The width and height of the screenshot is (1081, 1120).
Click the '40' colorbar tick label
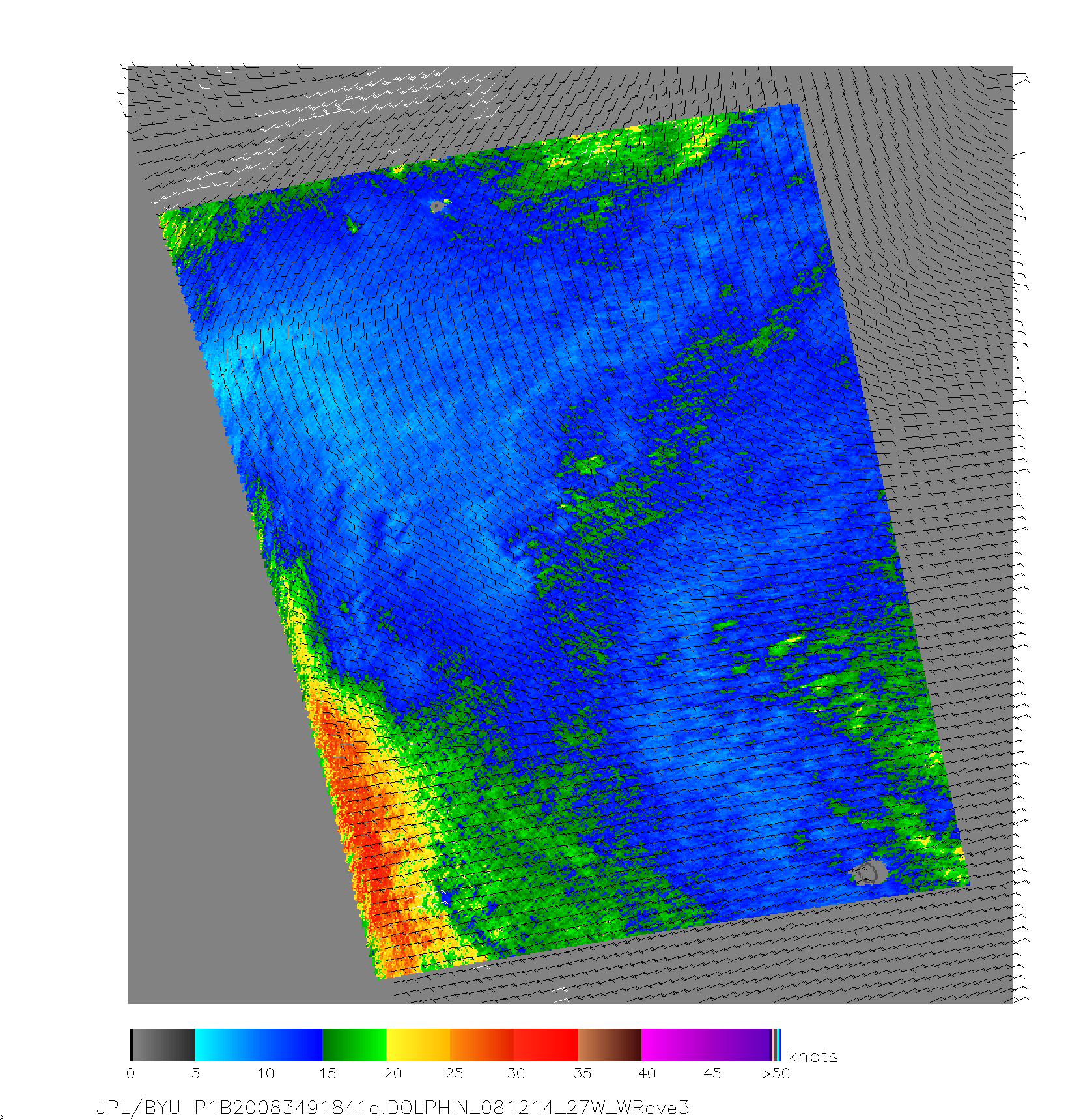(647, 1073)
